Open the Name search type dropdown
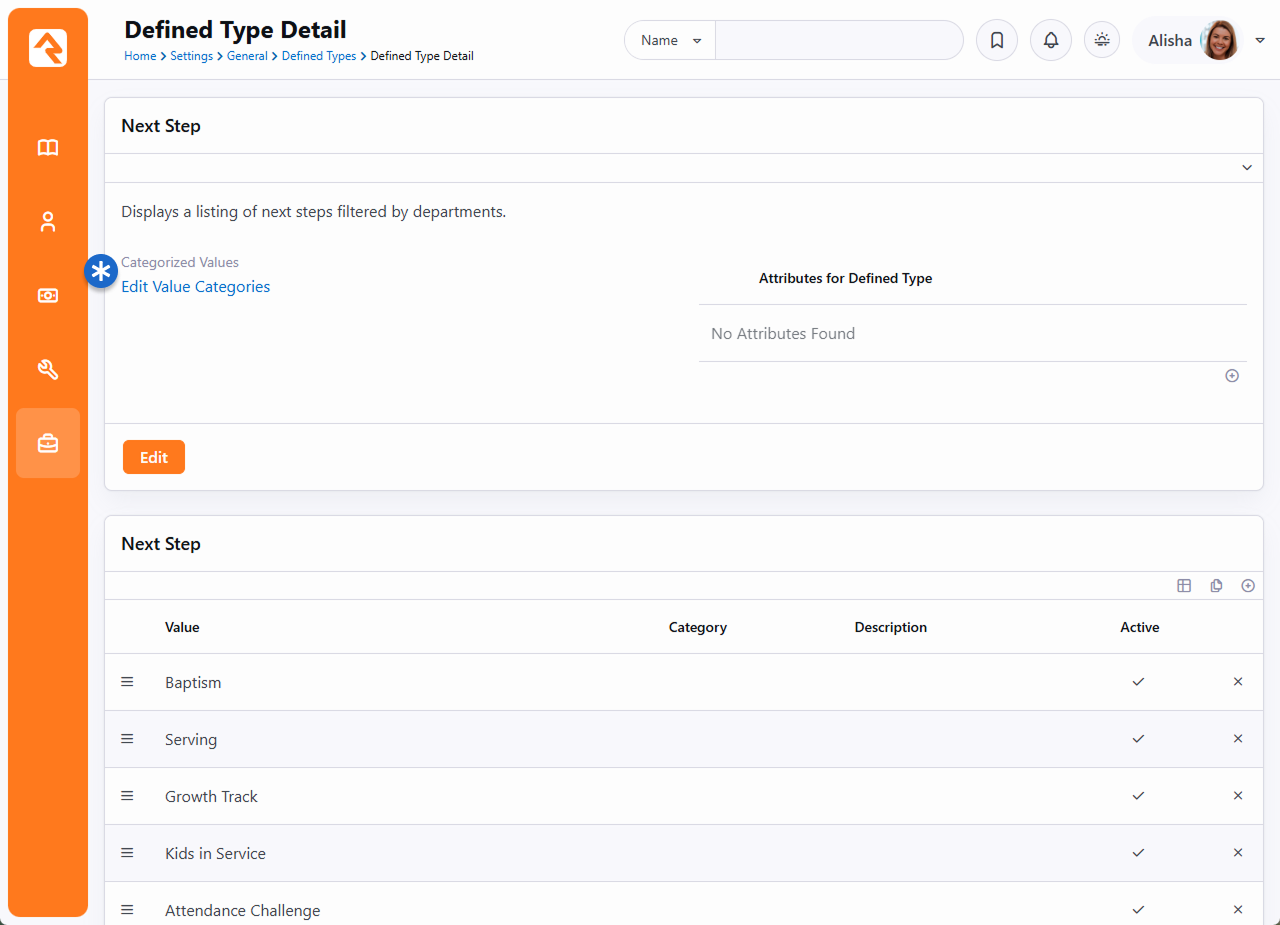 point(670,41)
